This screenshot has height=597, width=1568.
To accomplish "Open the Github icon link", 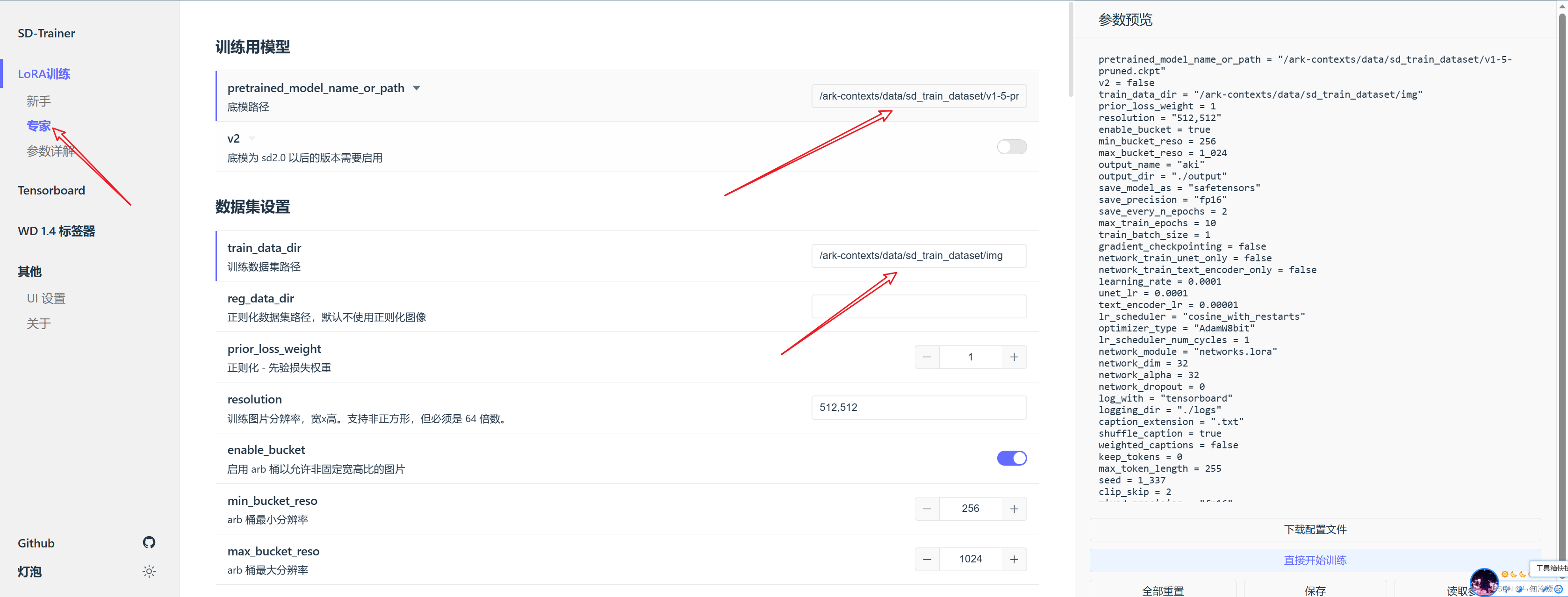I will point(149,542).
